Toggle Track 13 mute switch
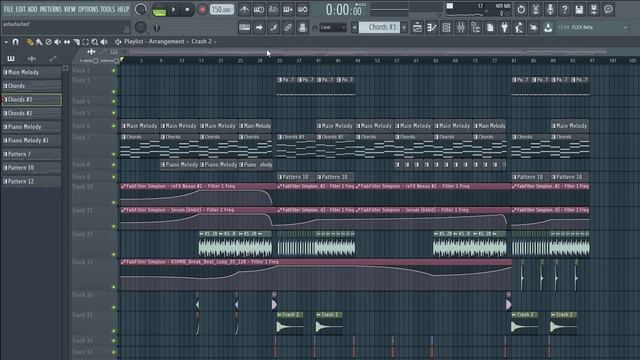Image resolution: width=640 pixels, height=360 pixels. point(114,287)
